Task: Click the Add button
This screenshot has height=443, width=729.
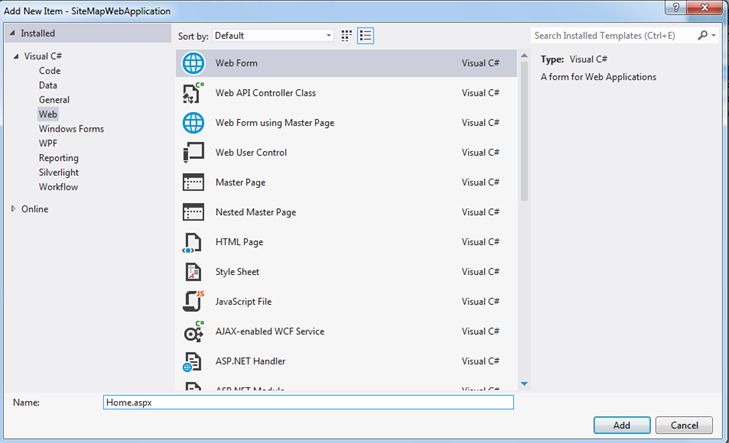Action: 622,425
